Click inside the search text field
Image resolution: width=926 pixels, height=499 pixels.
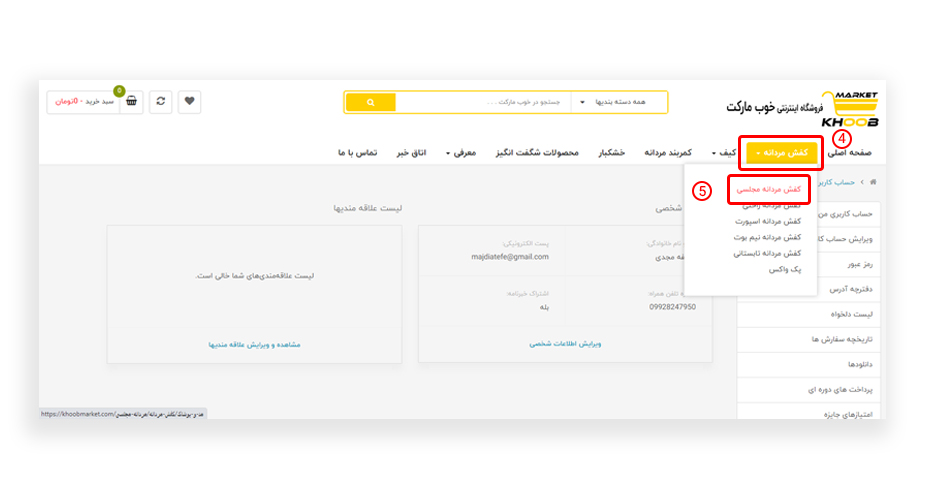[483, 102]
